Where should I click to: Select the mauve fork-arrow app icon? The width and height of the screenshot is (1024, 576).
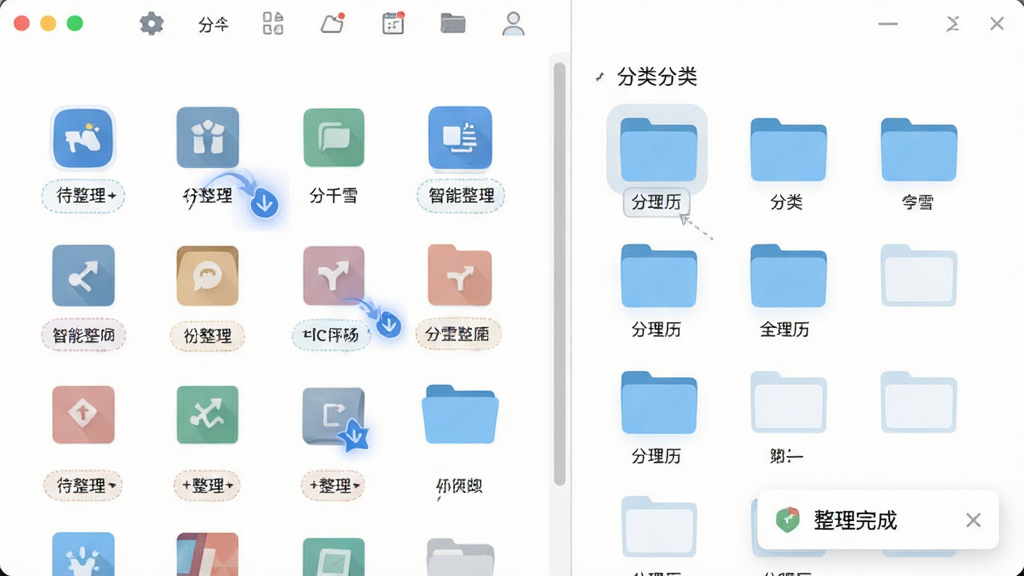coord(334,276)
